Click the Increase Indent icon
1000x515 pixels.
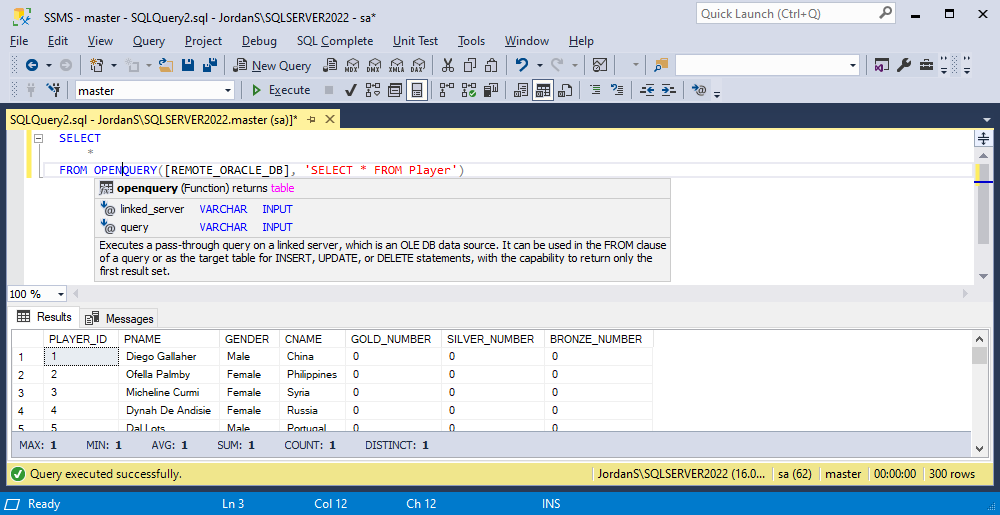coord(668,91)
